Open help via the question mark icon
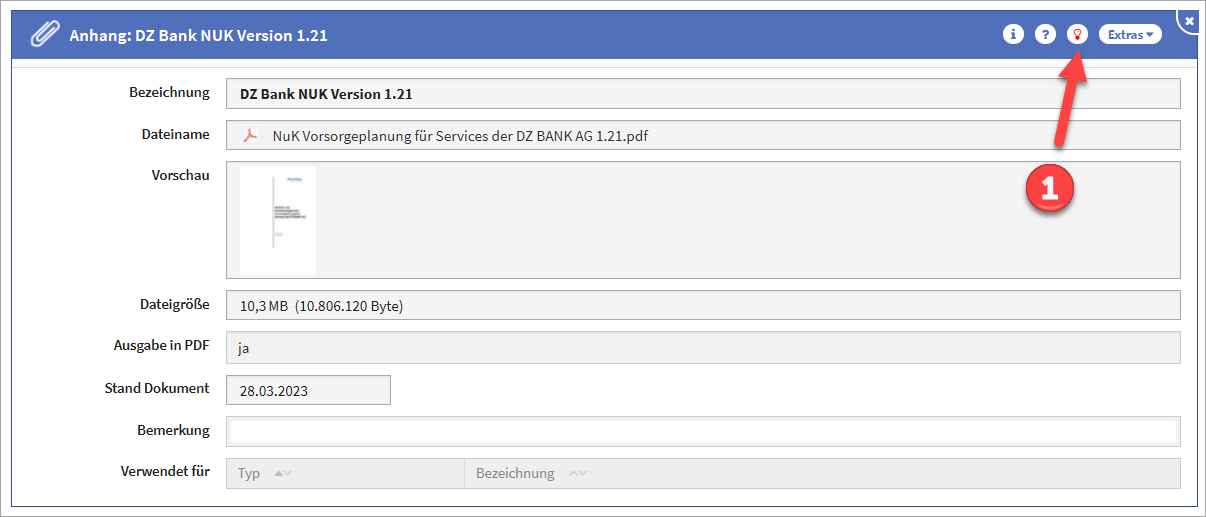The image size is (1206, 517). coord(1045,35)
